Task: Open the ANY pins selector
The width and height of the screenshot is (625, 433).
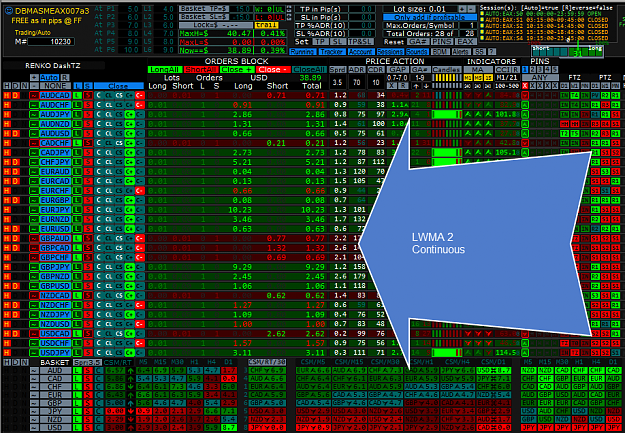Action: pos(540,77)
